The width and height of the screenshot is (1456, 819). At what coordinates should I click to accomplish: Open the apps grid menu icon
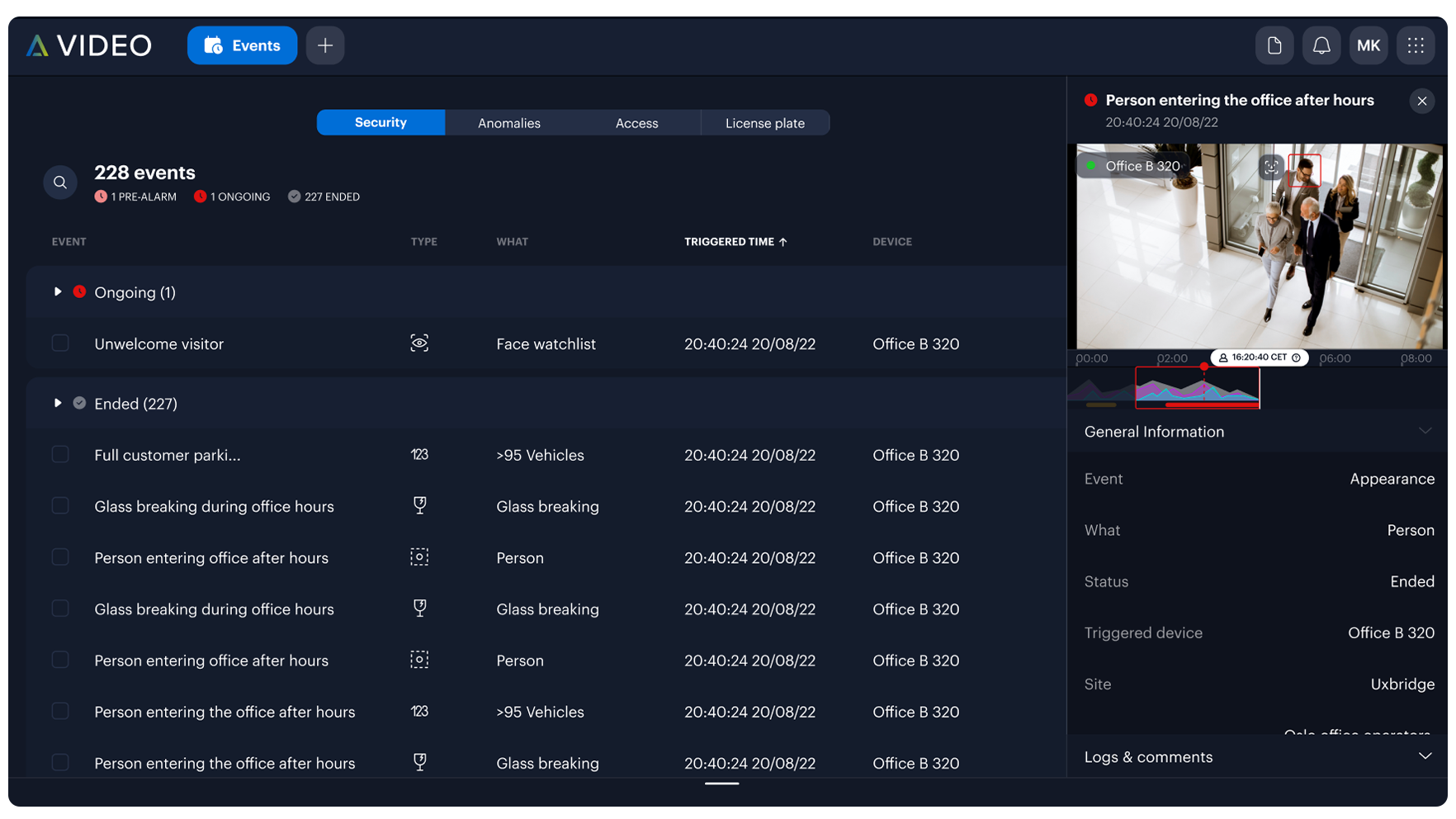pyautogui.click(x=1416, y=45)
